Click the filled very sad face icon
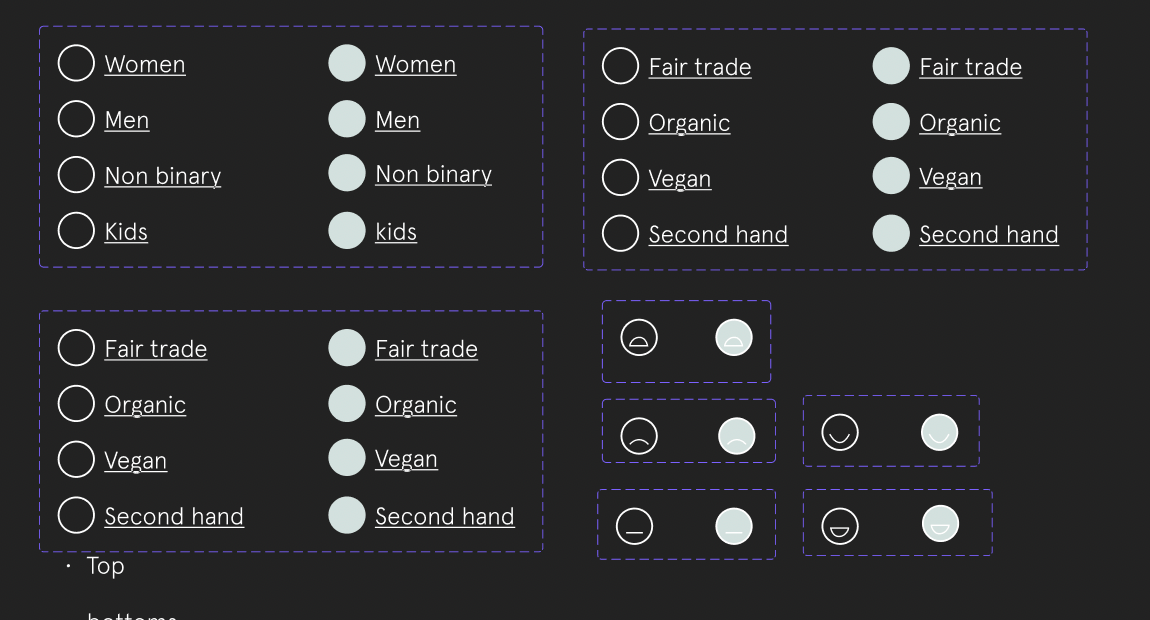This screenshot has width=1150, height=620. tap(734, 338)
